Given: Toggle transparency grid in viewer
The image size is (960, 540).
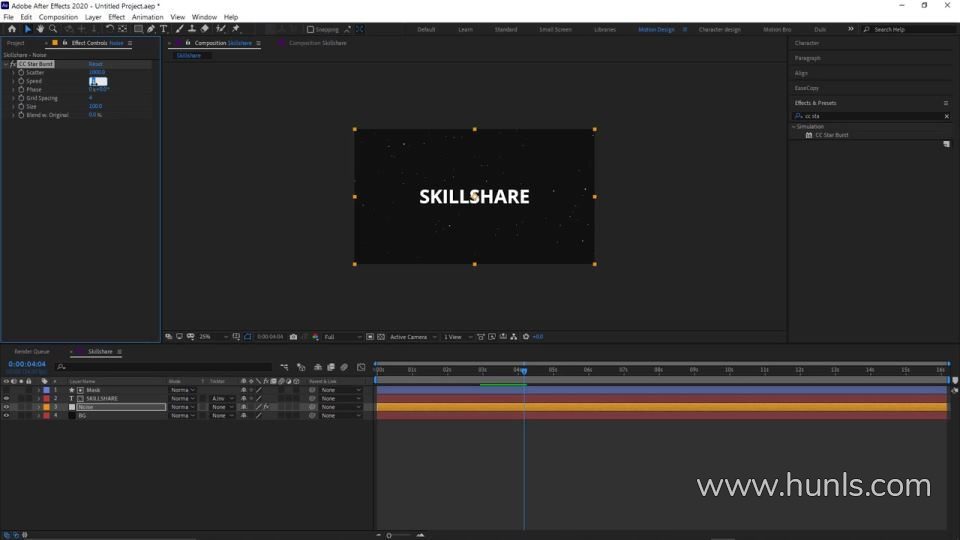Looking at the screenshot, I should pyautogui.click(x=381, y=337).
